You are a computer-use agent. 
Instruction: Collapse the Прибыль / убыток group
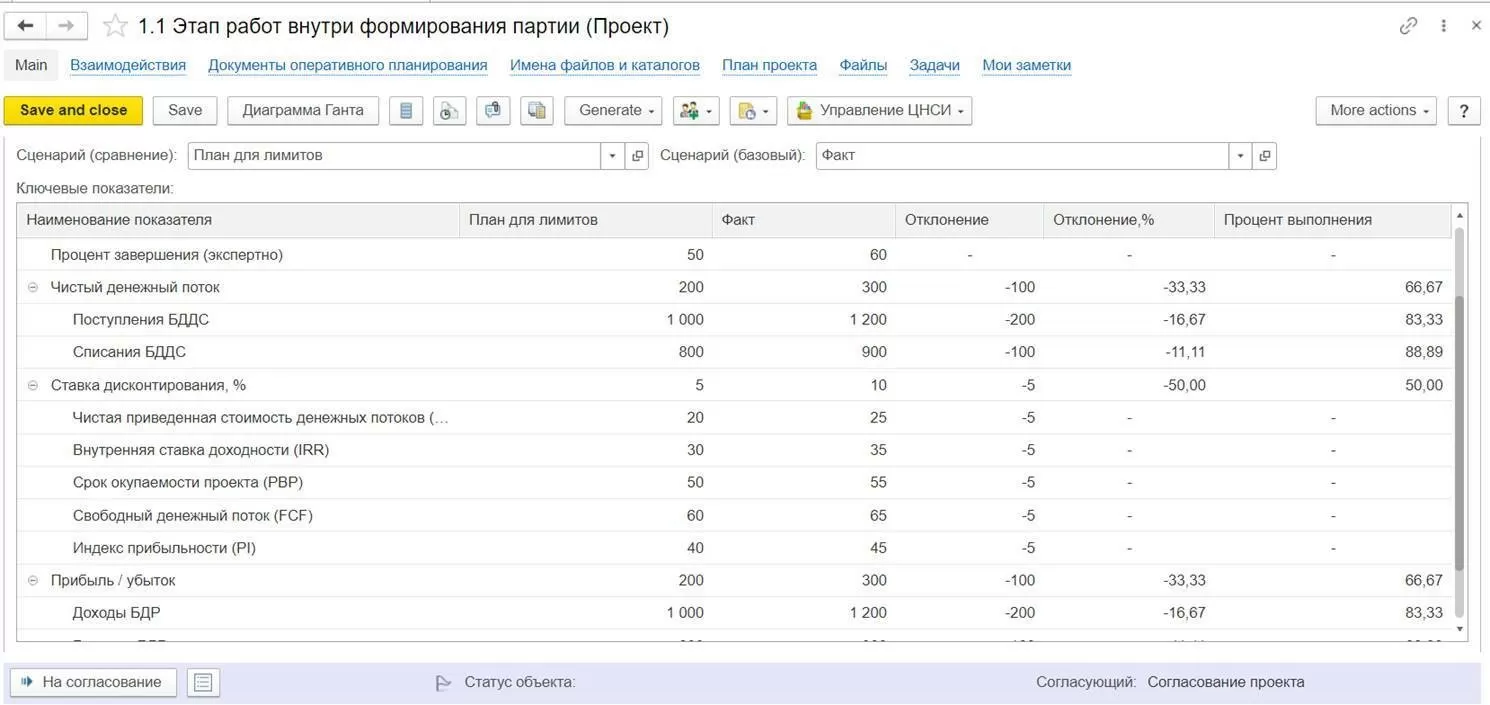pos(33,580)
